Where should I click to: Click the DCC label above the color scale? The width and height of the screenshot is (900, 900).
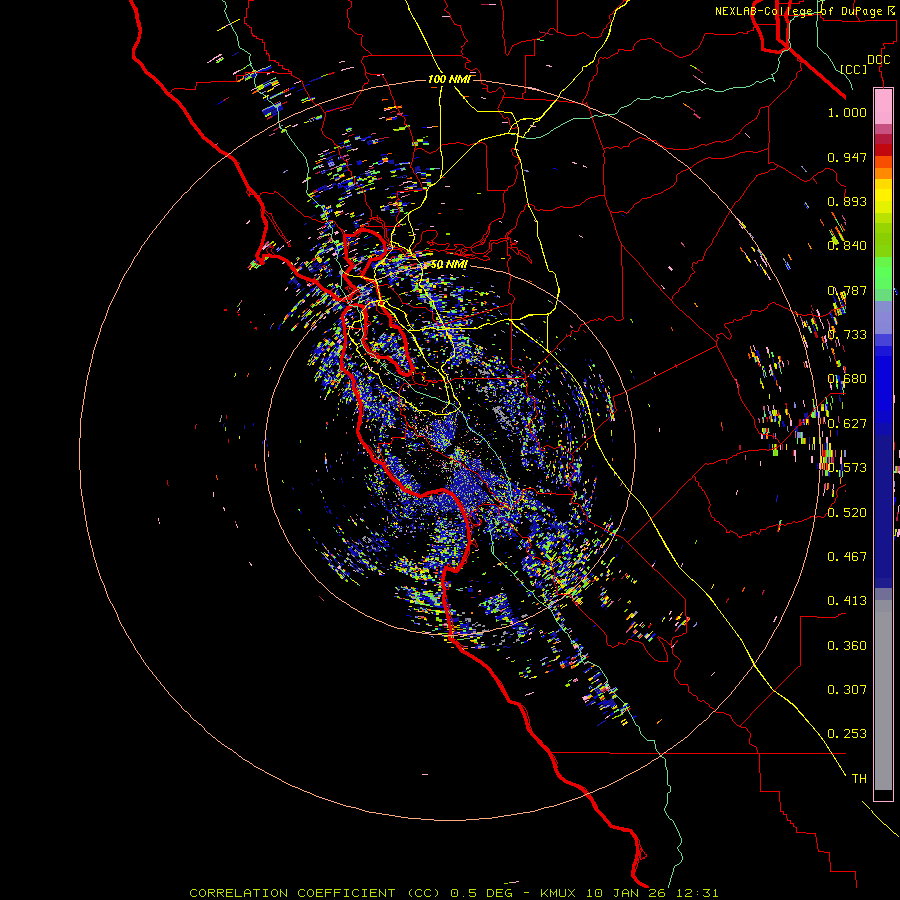coord(878,60)
